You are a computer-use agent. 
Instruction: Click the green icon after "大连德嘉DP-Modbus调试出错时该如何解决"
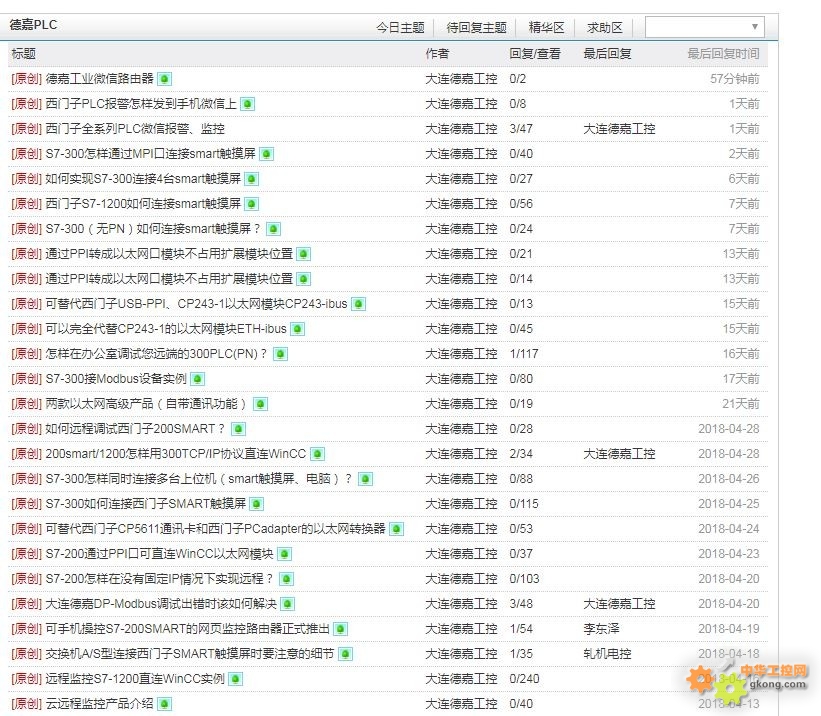tap(287, 604)
